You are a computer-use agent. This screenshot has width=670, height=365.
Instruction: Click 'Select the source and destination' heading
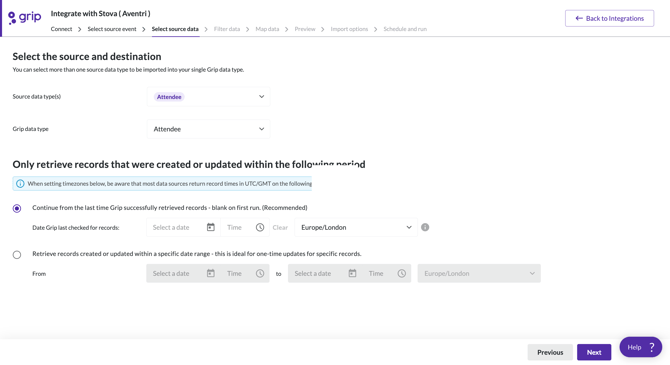87,56
